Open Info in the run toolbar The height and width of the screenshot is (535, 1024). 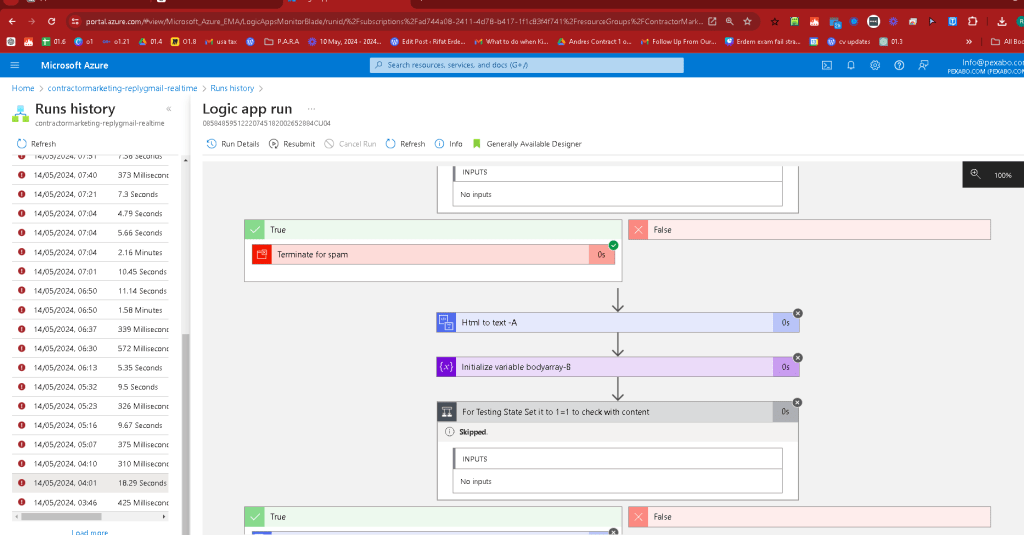point(449,144)
